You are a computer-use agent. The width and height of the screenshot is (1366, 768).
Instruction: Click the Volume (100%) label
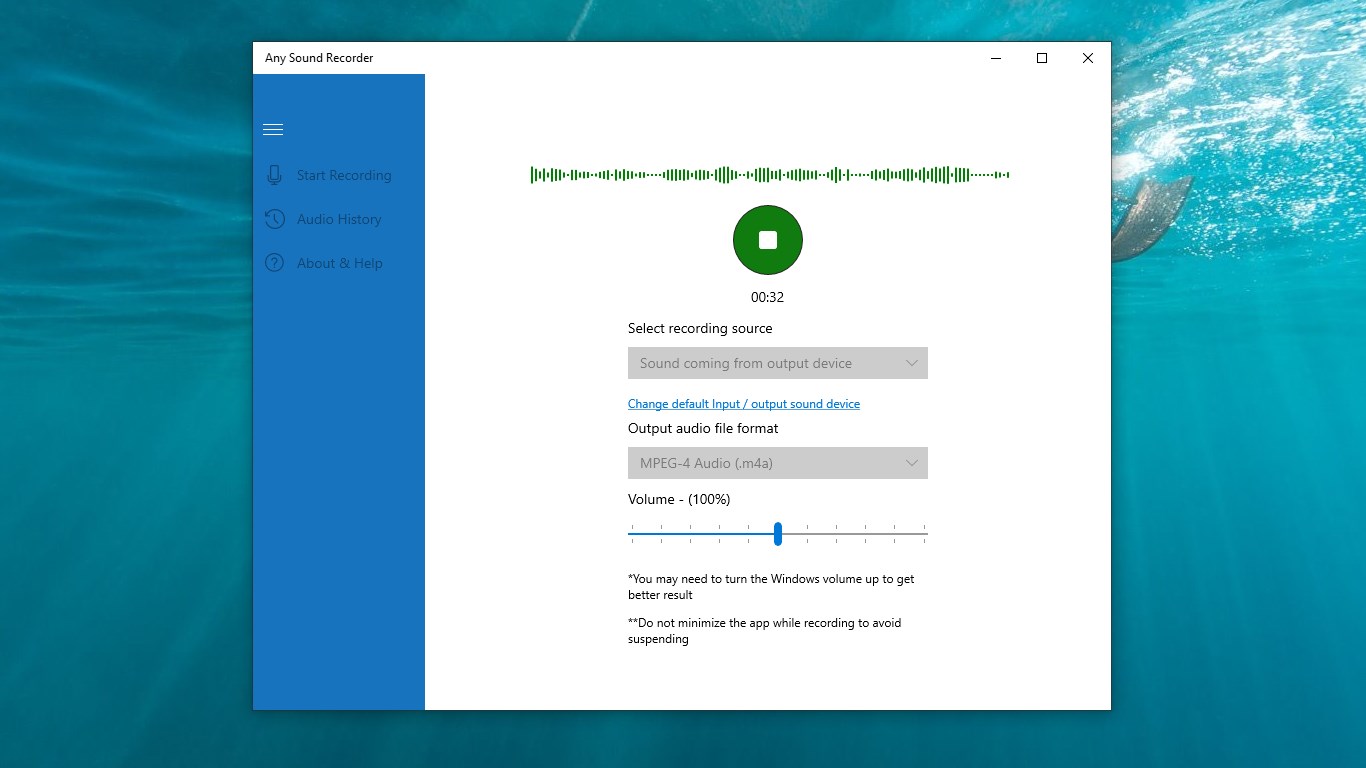click(679, 499)
